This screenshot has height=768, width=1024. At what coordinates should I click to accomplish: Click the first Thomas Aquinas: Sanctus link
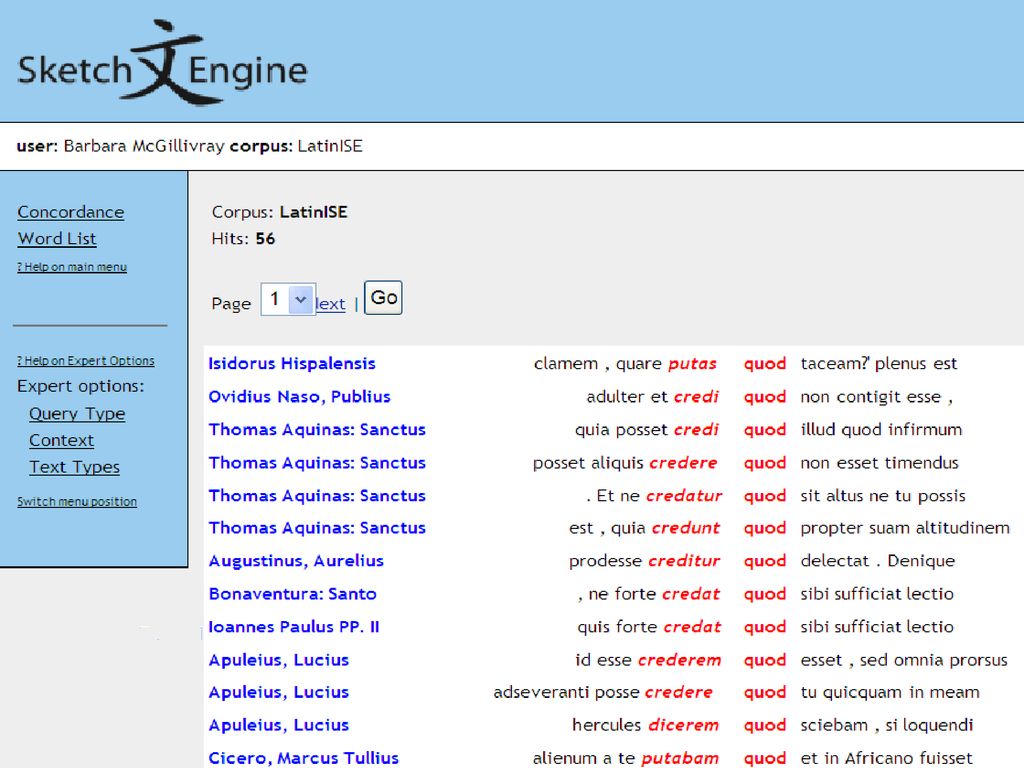[317, 429]
